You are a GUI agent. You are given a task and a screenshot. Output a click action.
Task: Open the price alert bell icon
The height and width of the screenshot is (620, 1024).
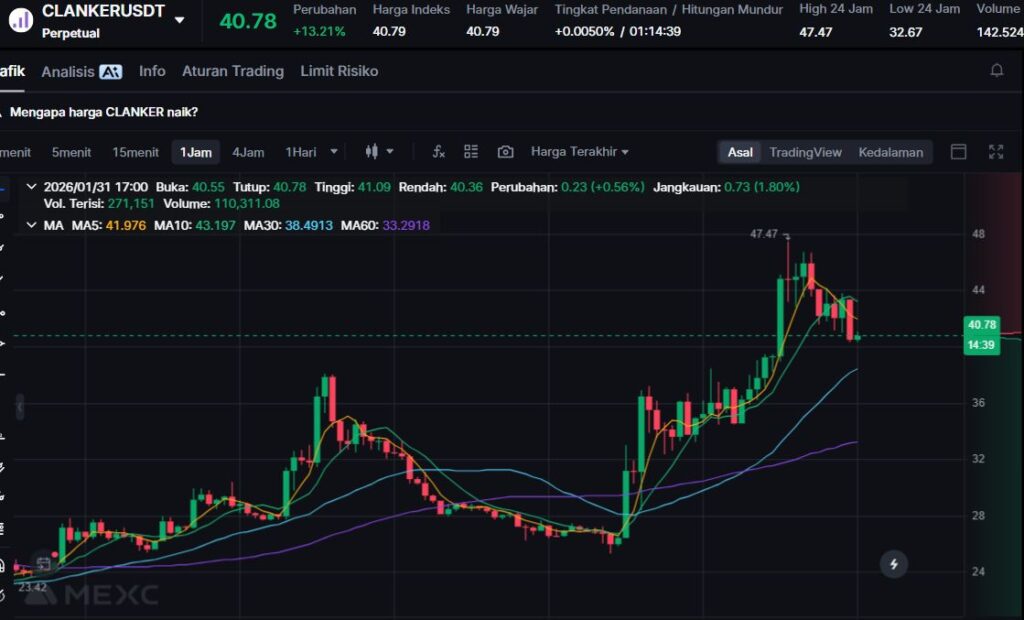(996, 71)
